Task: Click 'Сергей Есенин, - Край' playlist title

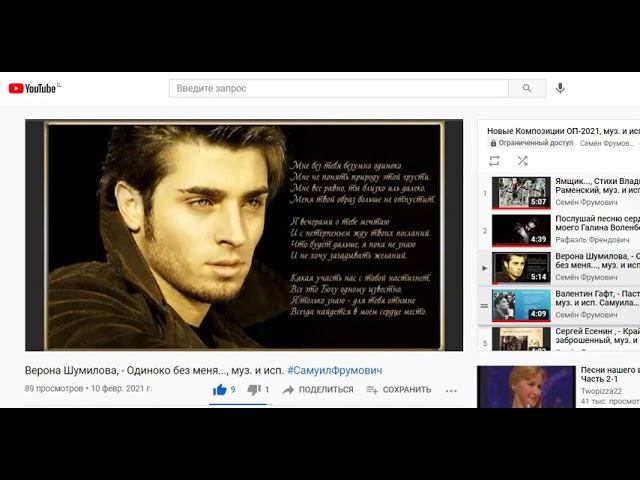Action: (598, 336)
